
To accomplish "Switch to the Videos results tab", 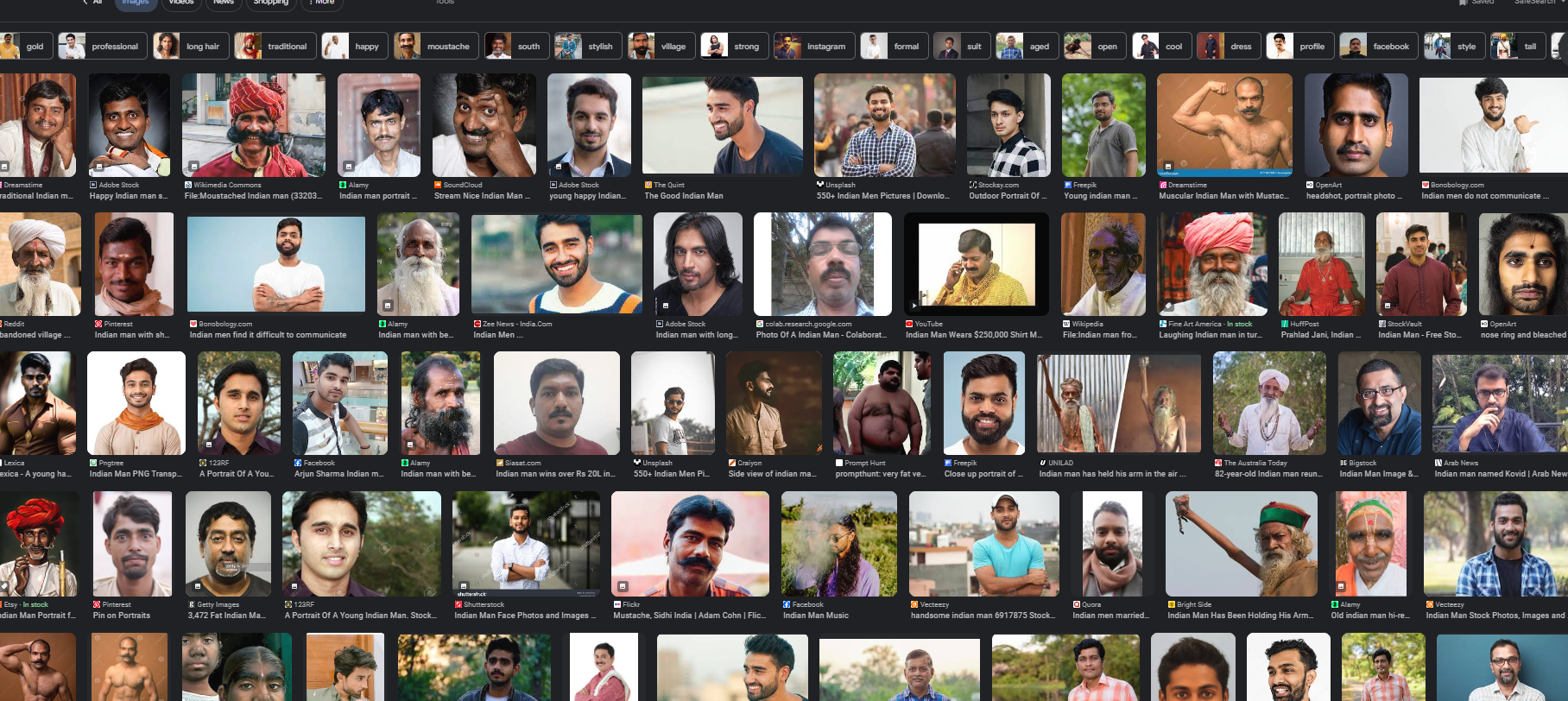I will tap(181, 3).
